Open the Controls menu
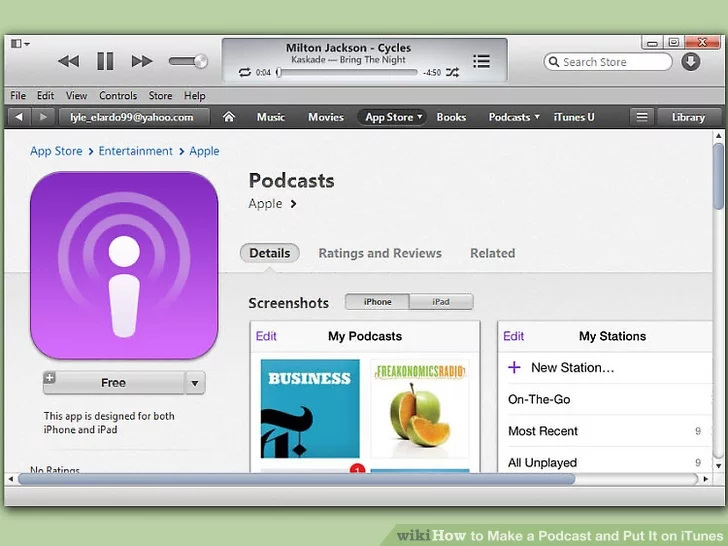 [x=118, y=96]
